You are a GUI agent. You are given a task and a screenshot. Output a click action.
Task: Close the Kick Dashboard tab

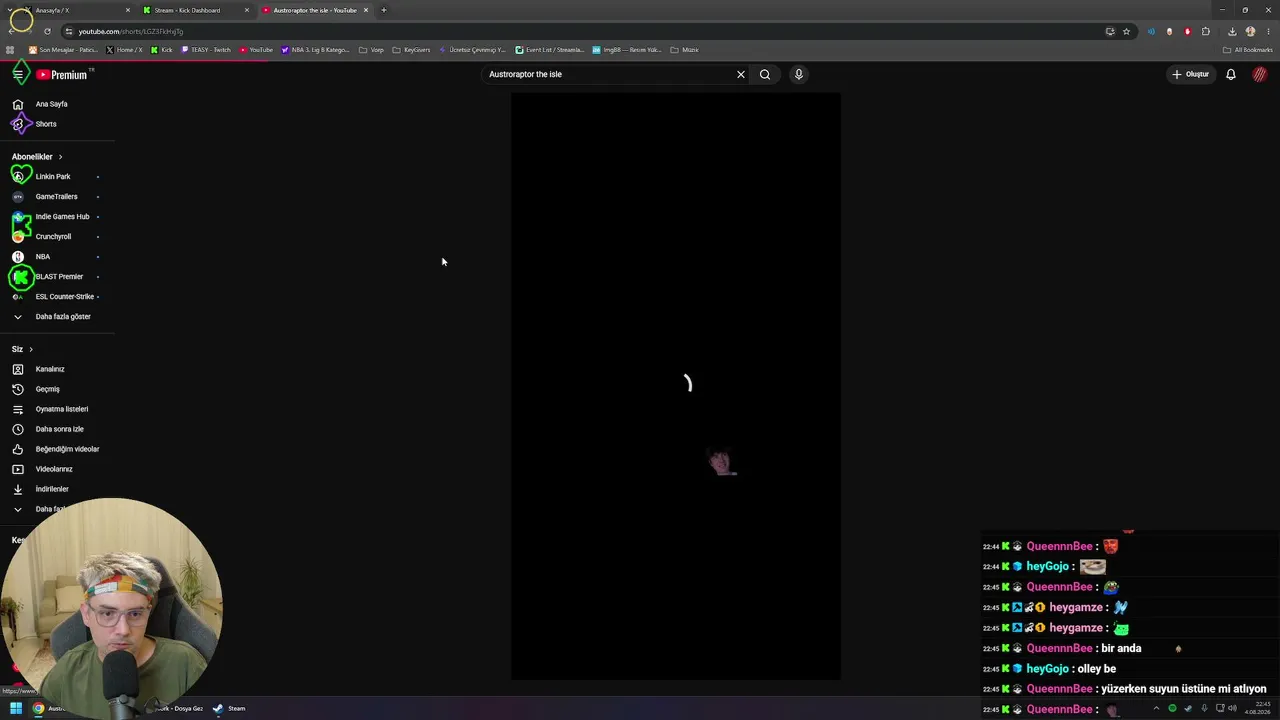click(x=247, y=10)
